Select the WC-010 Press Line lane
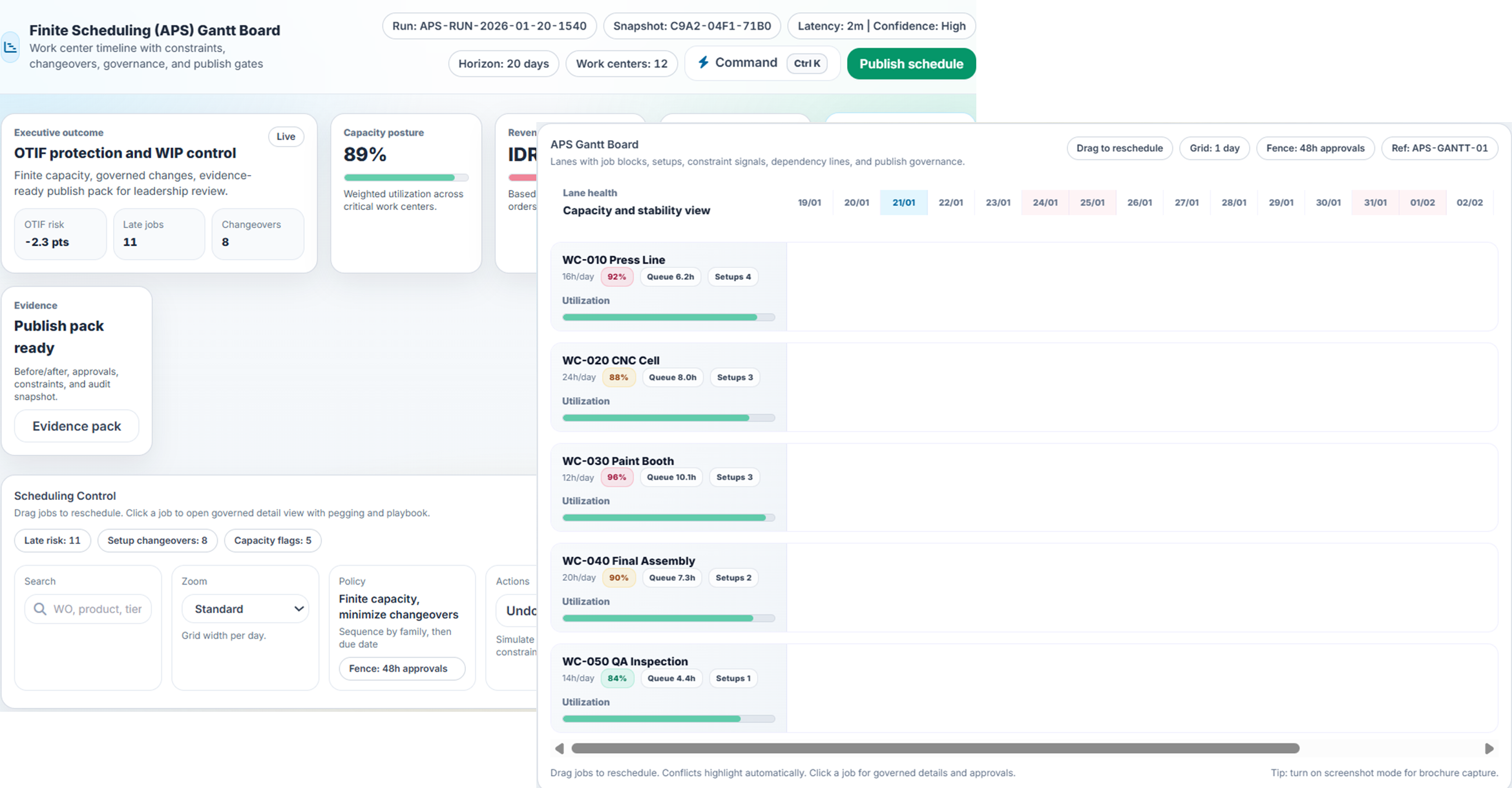1512x788 pixels. (x=613, y=260)
